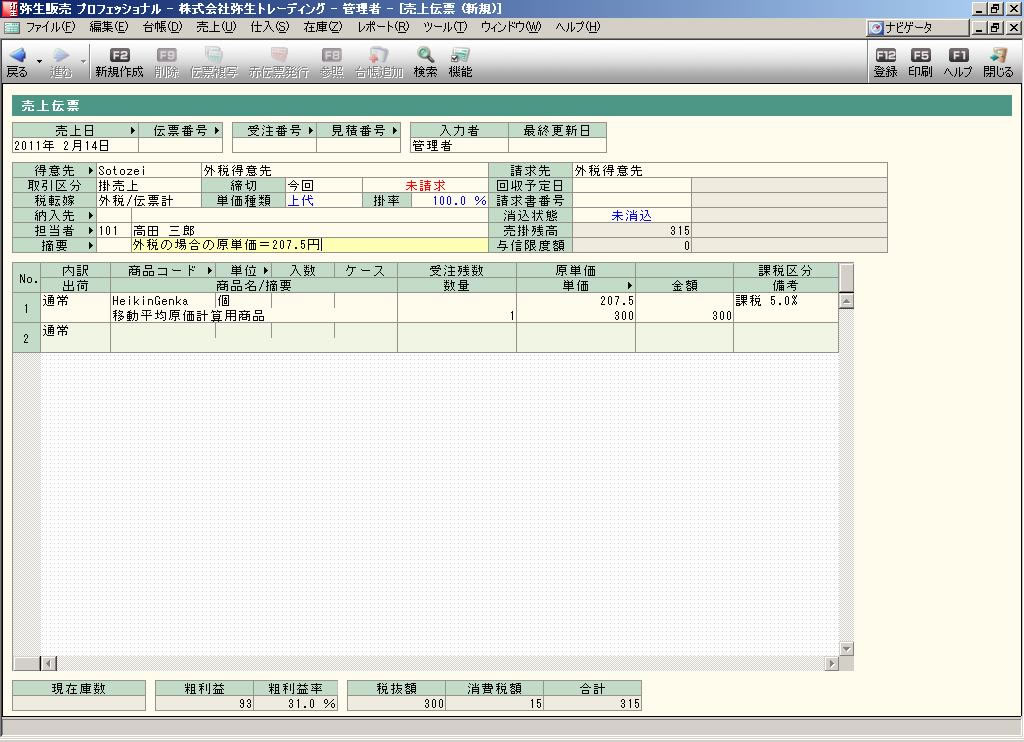Open the 台帳(D) menu
Viewport: 1024px width, 742px height.
pos(162,27)
